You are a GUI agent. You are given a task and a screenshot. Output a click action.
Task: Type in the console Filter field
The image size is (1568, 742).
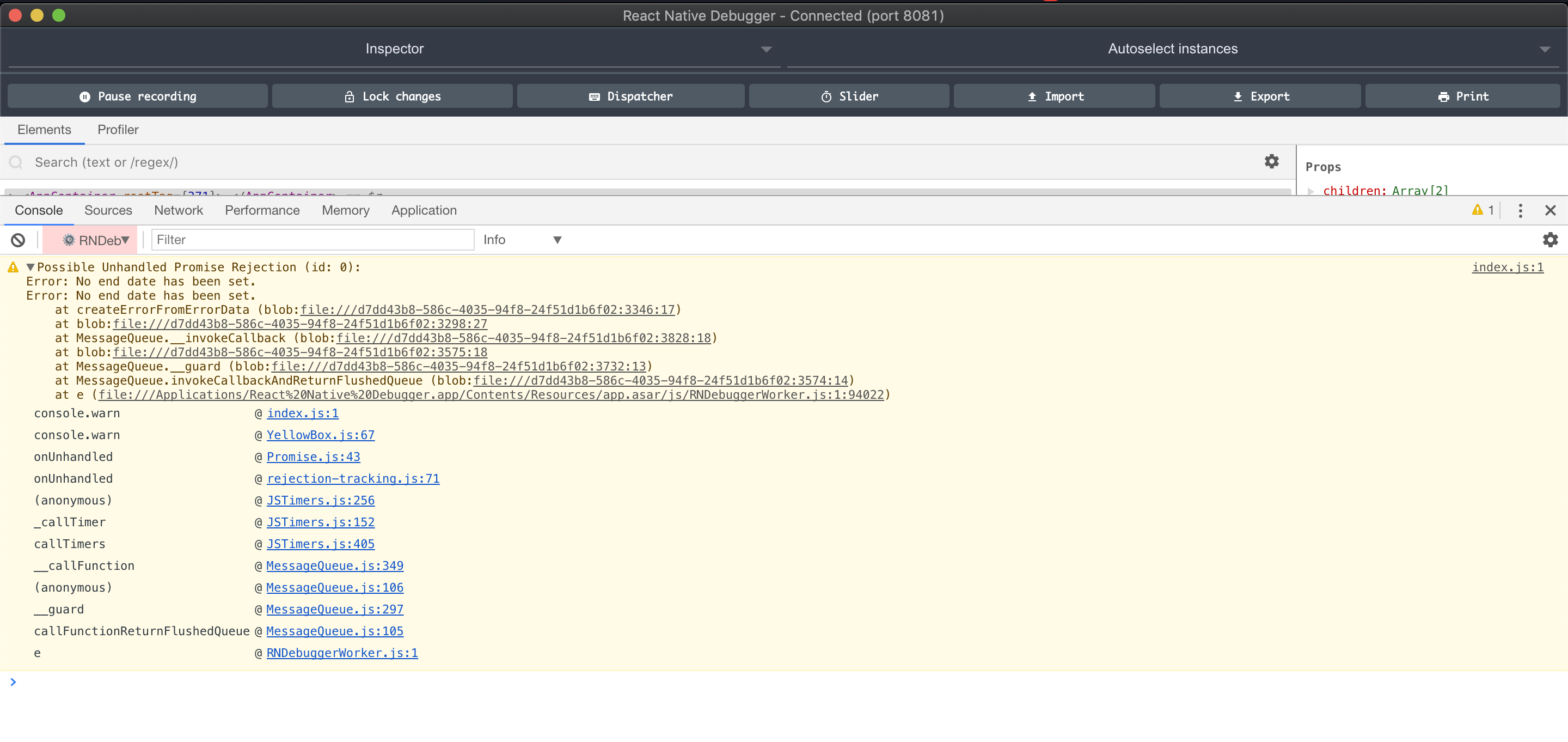click(311, 239)
